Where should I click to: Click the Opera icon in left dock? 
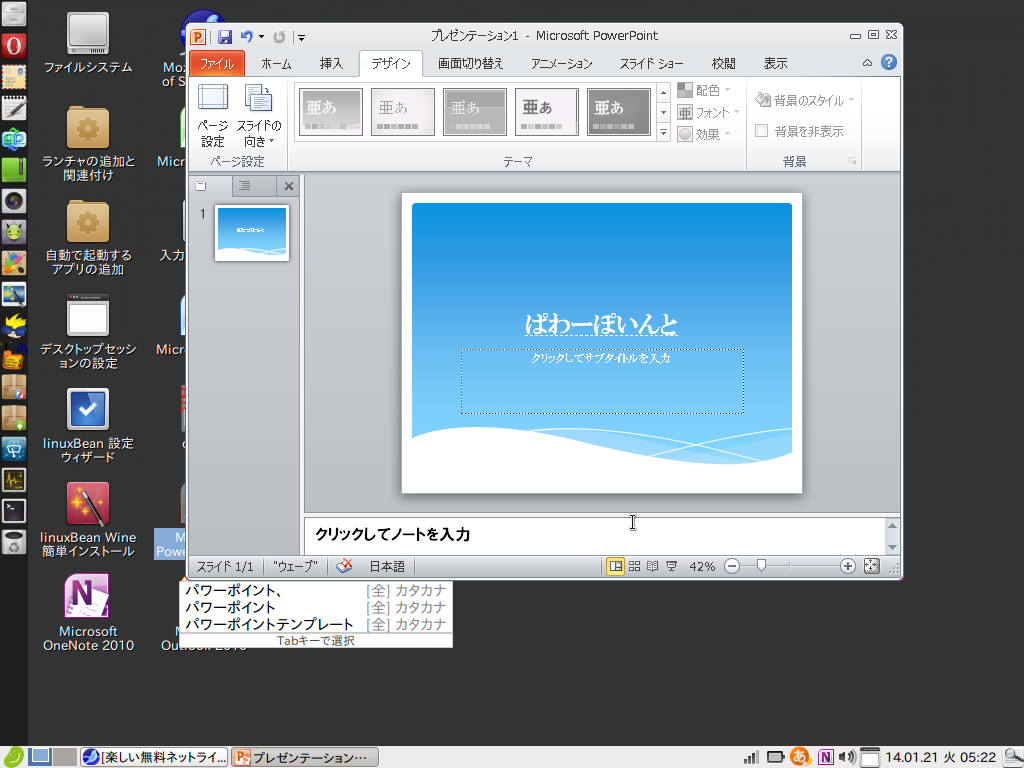(x=14, y=46)
